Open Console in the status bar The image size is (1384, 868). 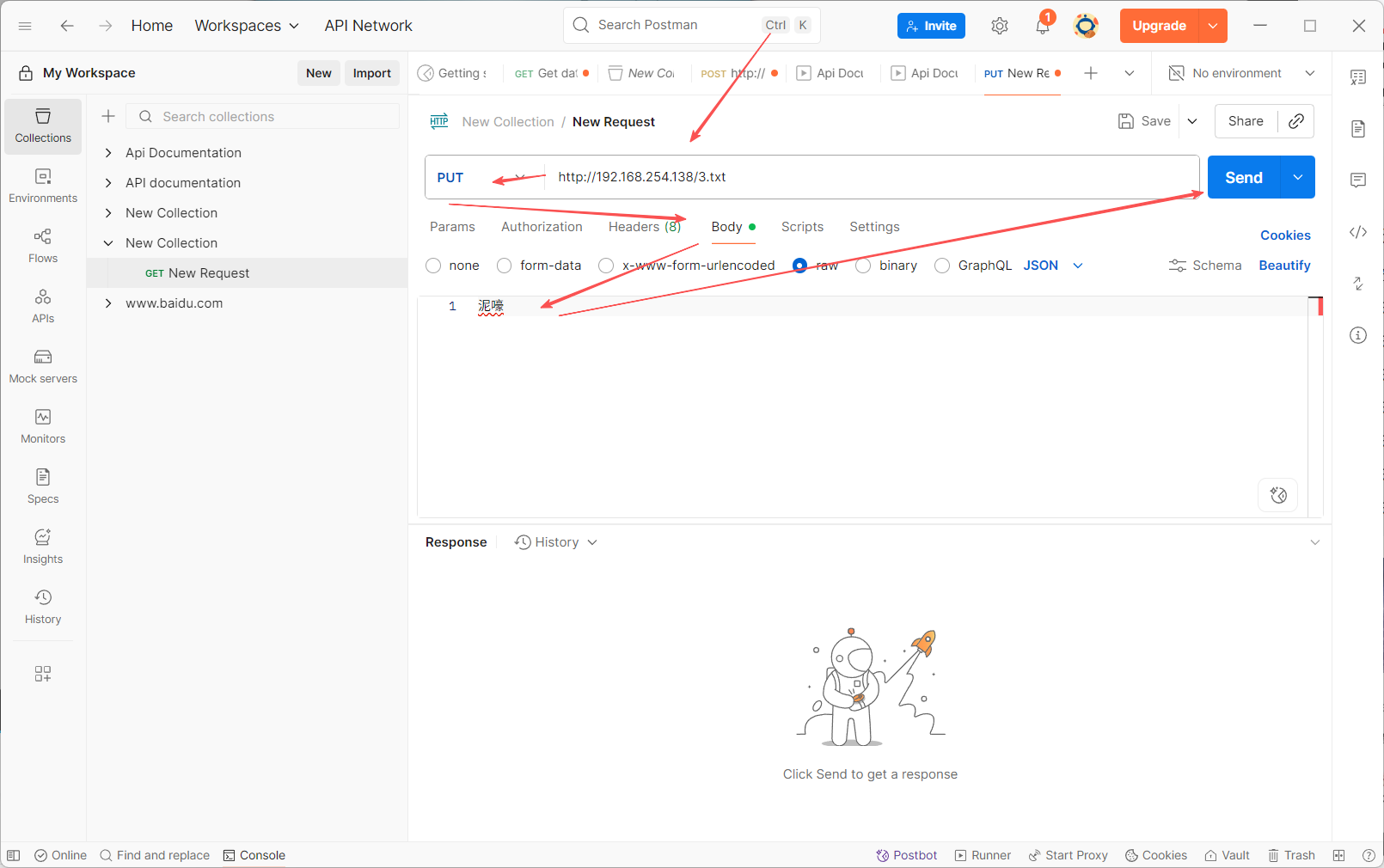coord(254,855)
